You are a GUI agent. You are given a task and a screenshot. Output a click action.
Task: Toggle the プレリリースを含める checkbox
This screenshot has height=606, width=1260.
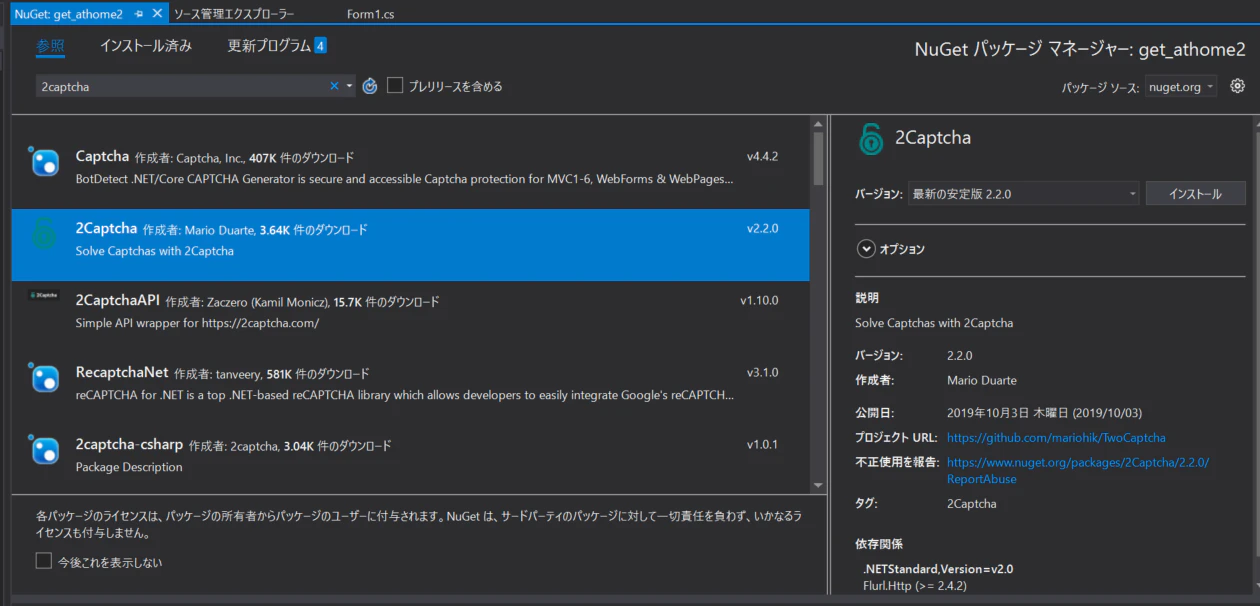(x=395, y=86)
